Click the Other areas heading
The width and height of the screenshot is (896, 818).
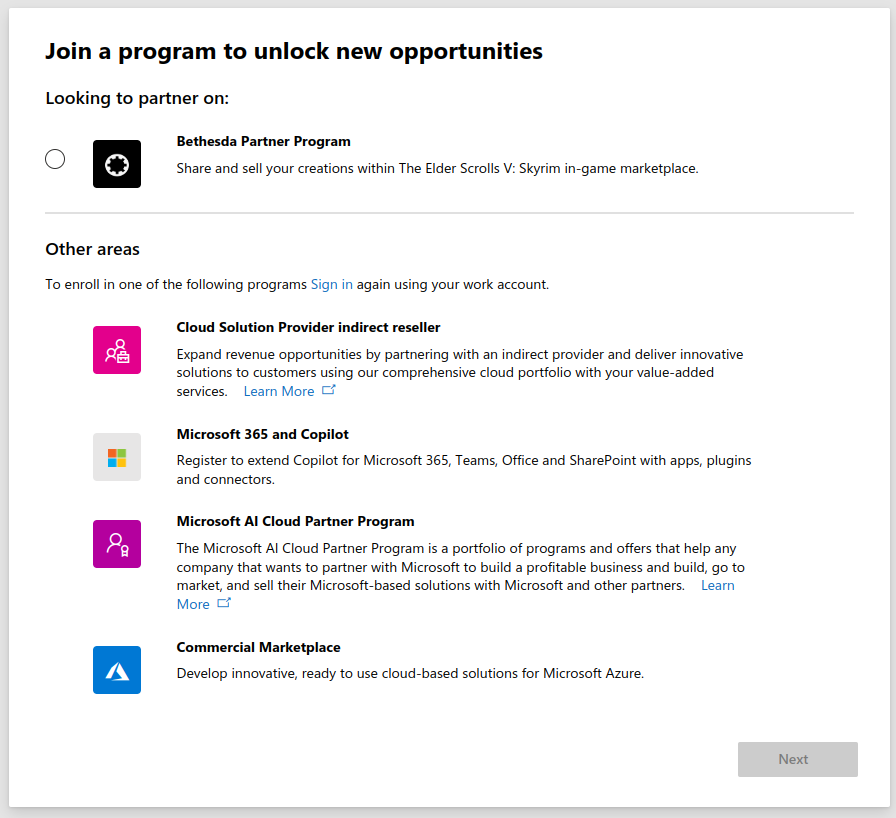(93, 250)
